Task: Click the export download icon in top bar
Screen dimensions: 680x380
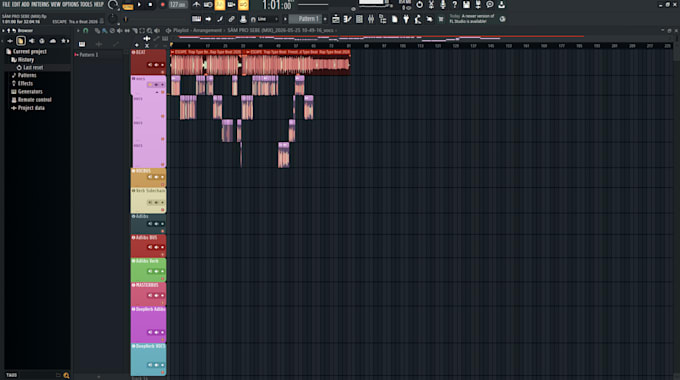Action: pos(501,5)
